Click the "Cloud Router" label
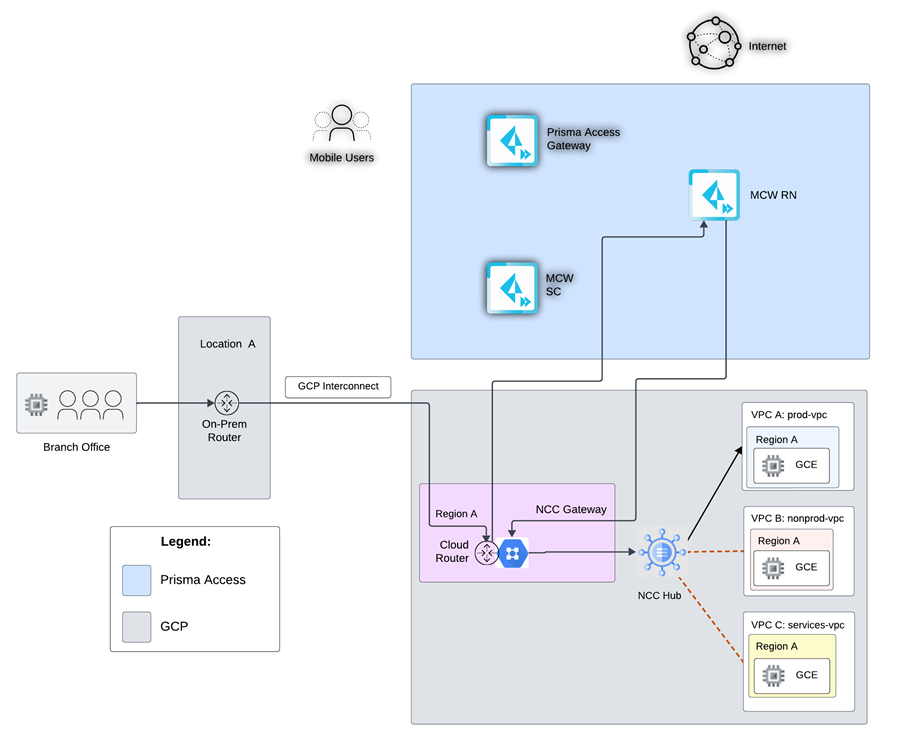Image resolution: width=900 pixels, height=741 pixels. (x=453, y=552)
